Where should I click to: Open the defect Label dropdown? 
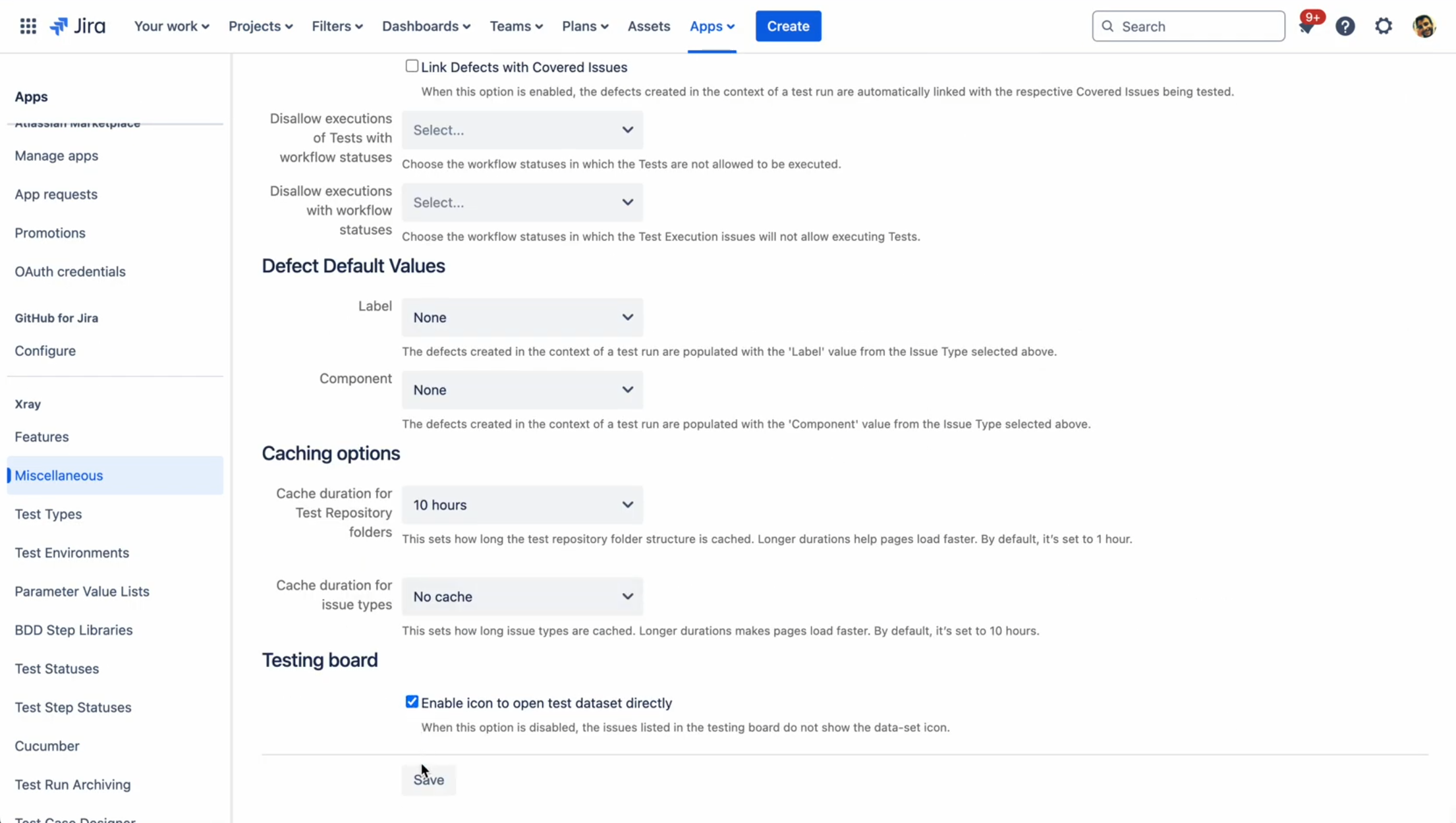point(522,318)
